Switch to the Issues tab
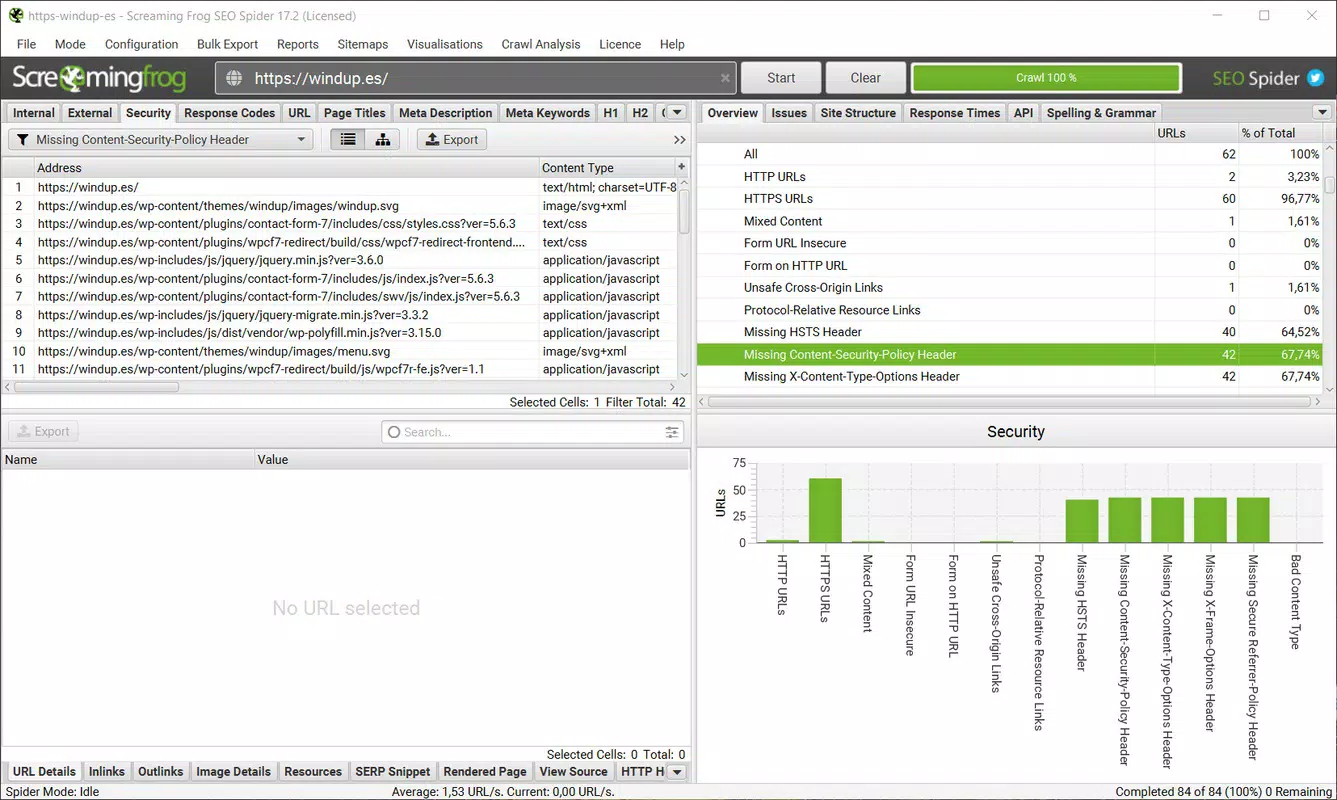Image resolution: width=1337 pixels, height=800 pixels. (789, 113)
